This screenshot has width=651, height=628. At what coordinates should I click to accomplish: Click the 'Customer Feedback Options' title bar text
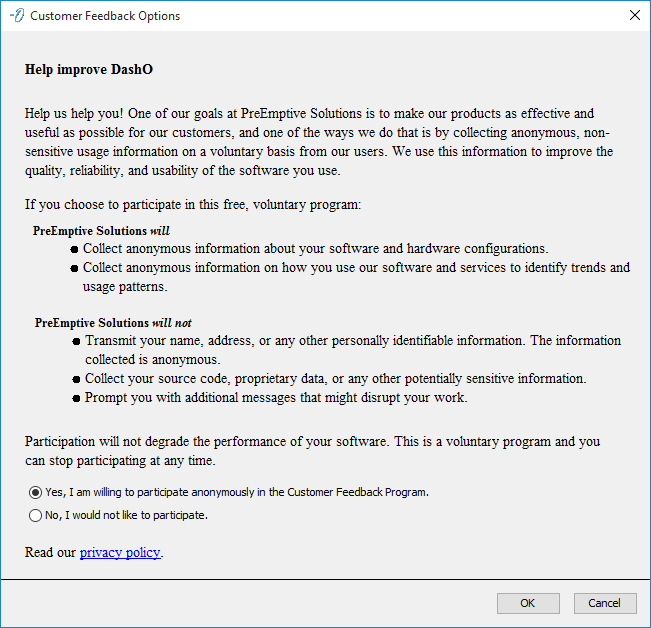point(105,16)
